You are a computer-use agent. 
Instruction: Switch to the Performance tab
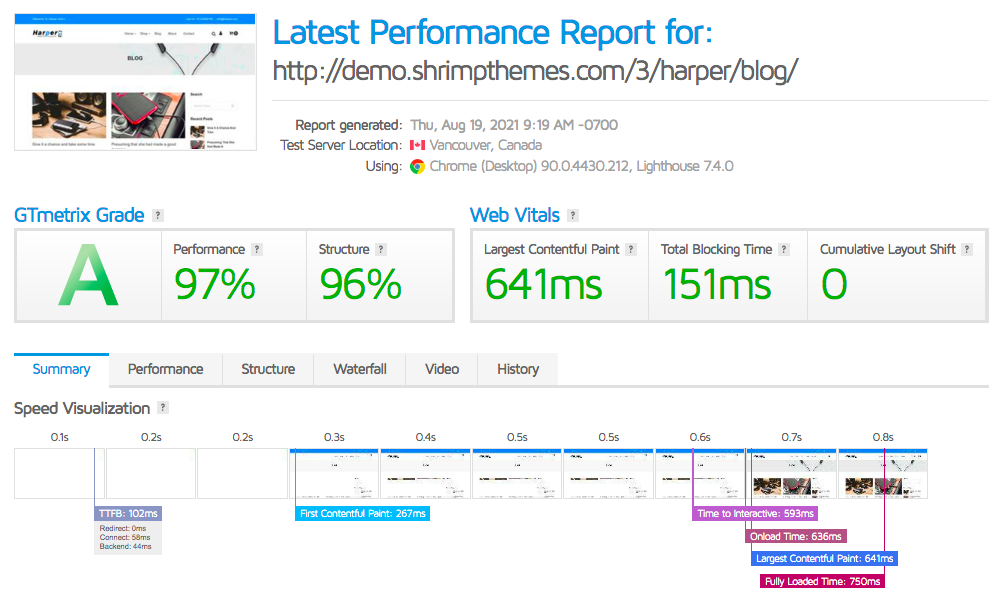pos(165,369)
